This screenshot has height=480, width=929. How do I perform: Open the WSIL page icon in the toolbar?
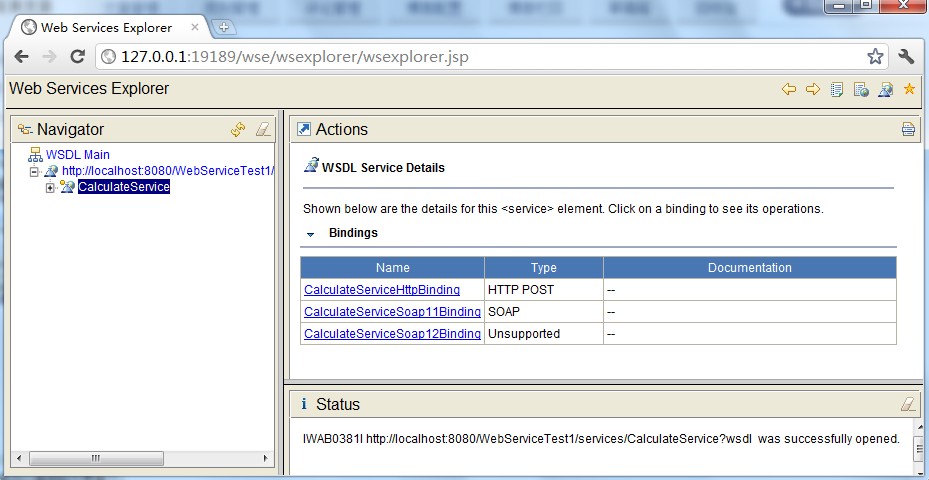[861, 89]
